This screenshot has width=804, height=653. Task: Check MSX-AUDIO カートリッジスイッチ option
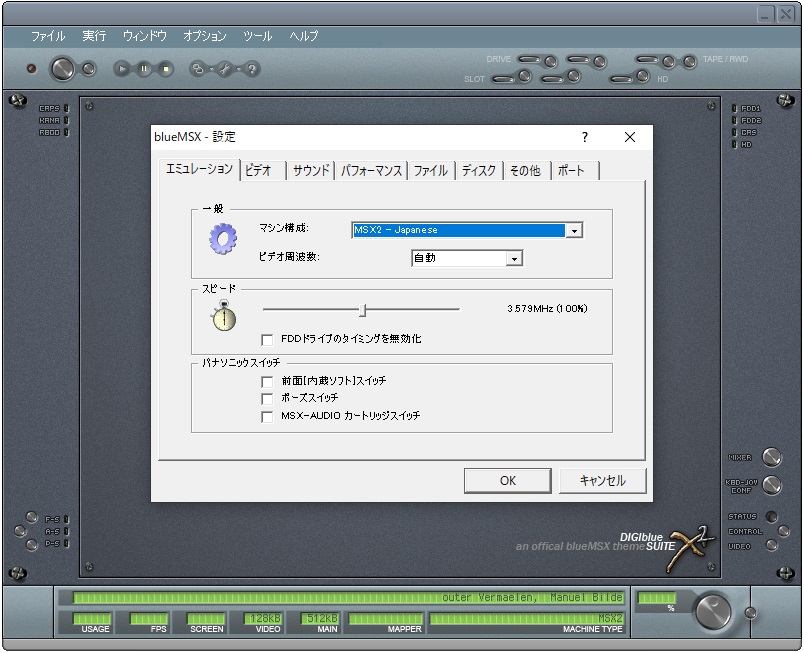point(267,416)
